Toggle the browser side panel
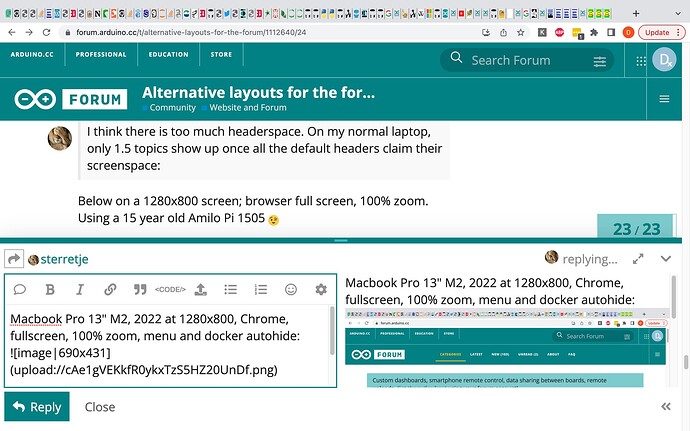The image size is (690, 431). pyautogui.click(x=611, y=32)
